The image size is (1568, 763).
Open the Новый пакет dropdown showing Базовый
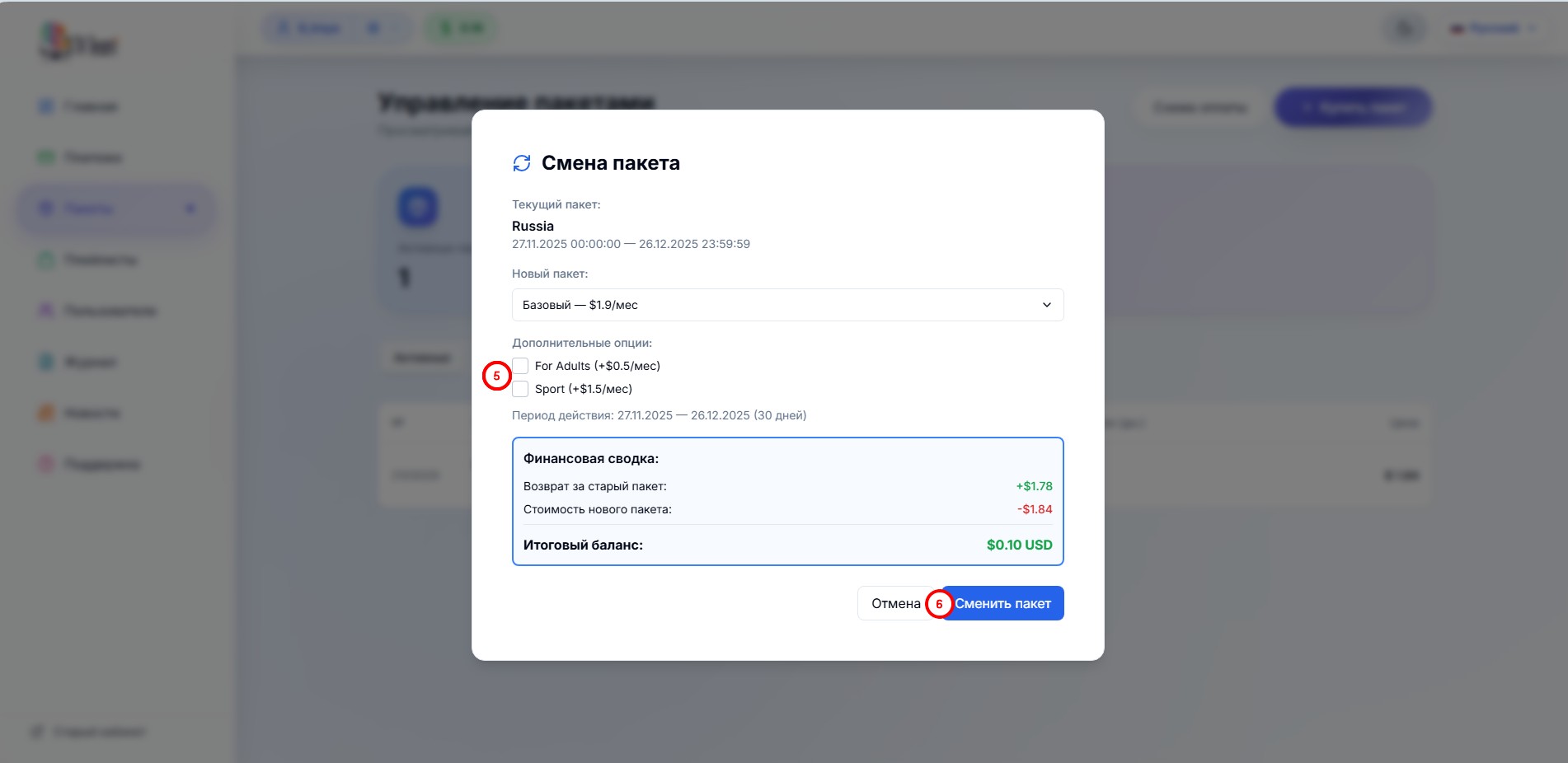tap(787, 305)
